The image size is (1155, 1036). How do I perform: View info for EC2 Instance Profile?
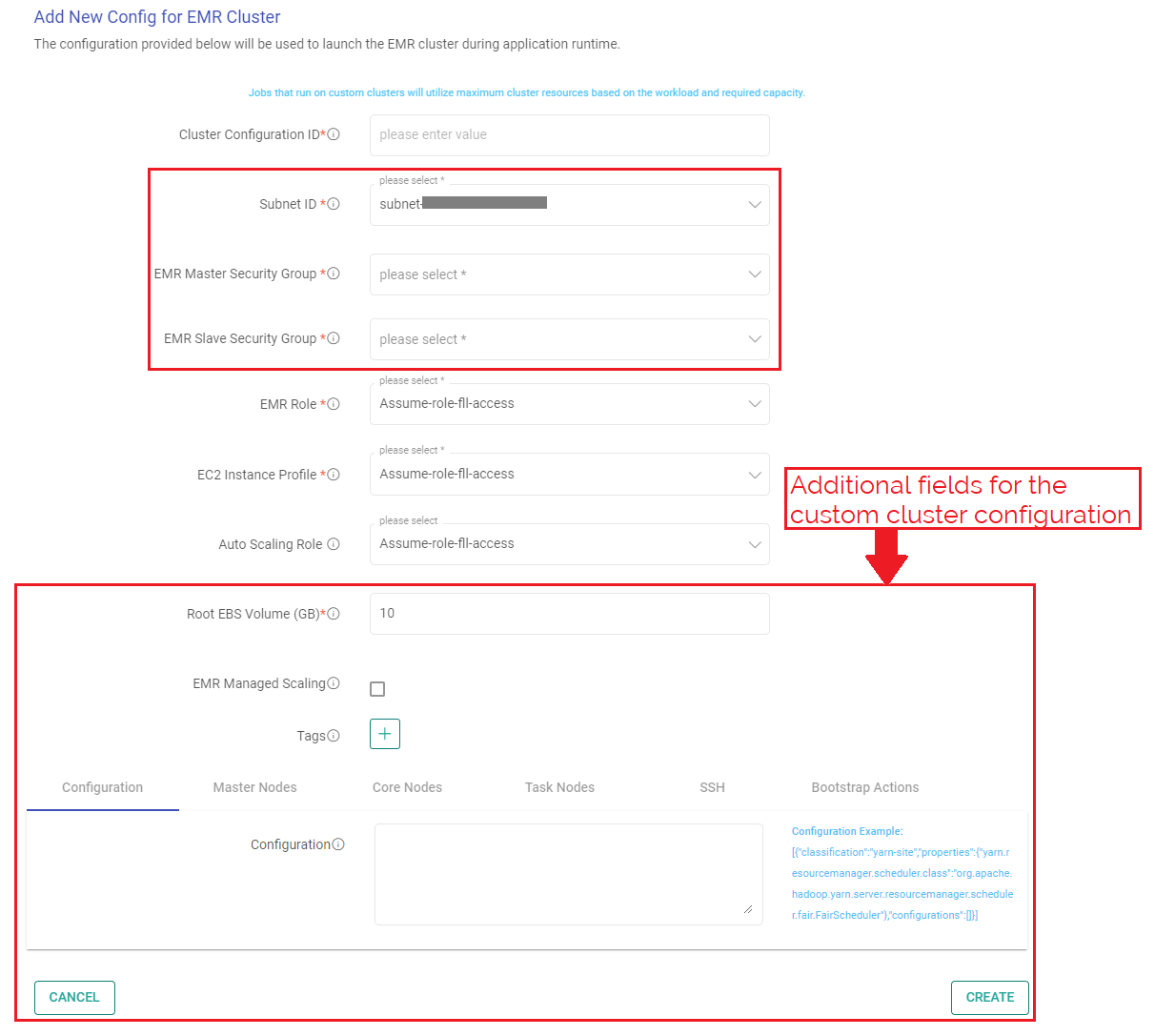coord(334,474)
